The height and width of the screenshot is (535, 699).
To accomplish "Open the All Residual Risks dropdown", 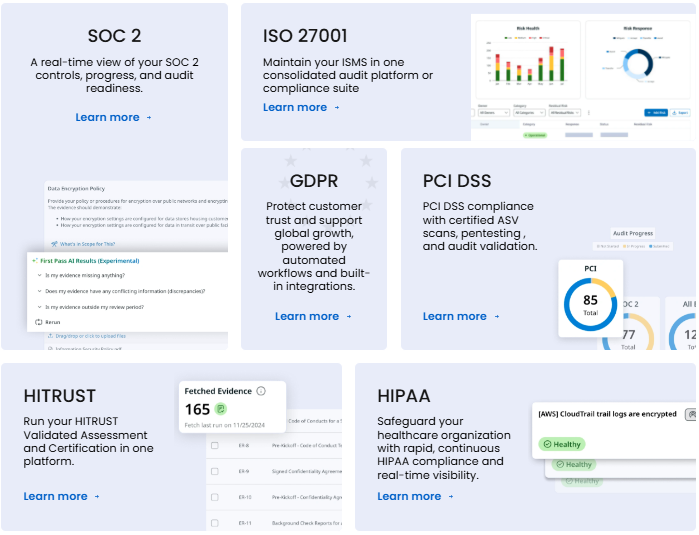I will pos(565,113).
